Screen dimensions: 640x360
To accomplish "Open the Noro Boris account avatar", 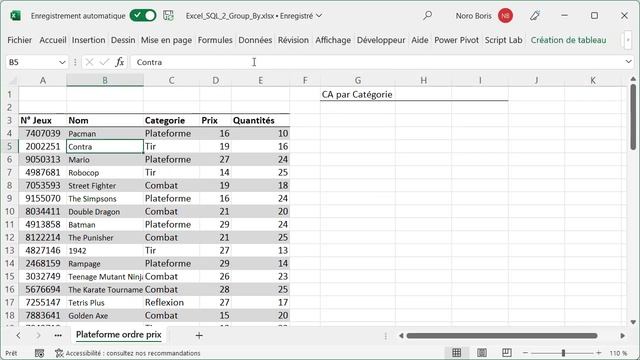I will (505, 16).
